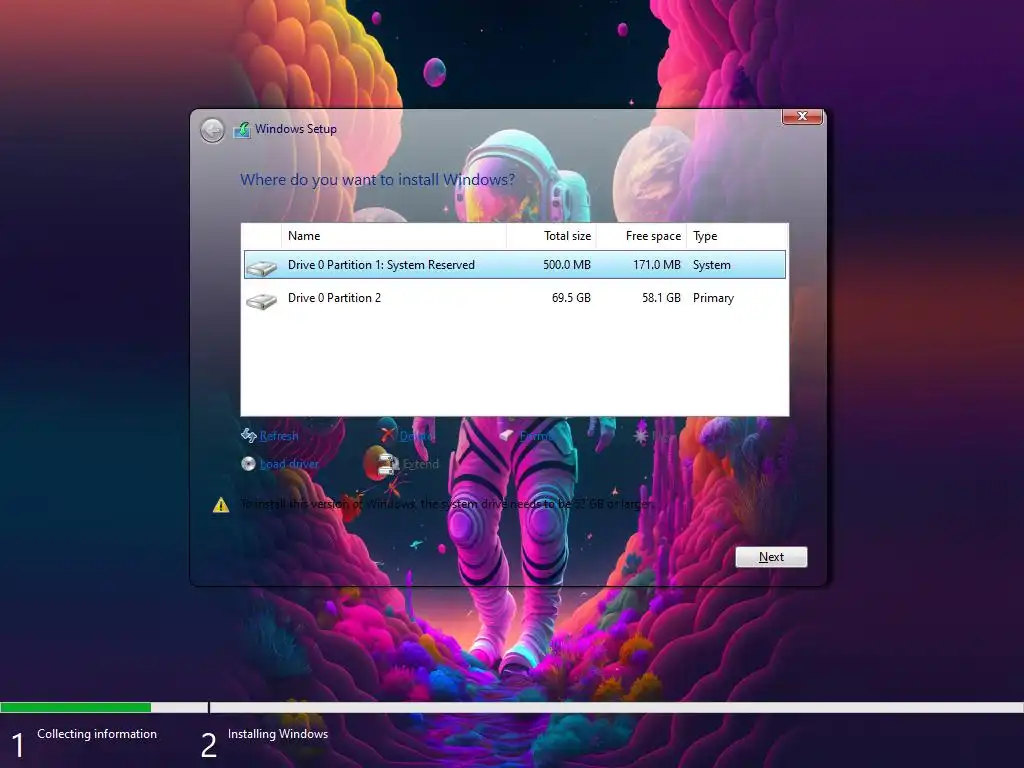Click the Load driver disc icon

[248, 464]
